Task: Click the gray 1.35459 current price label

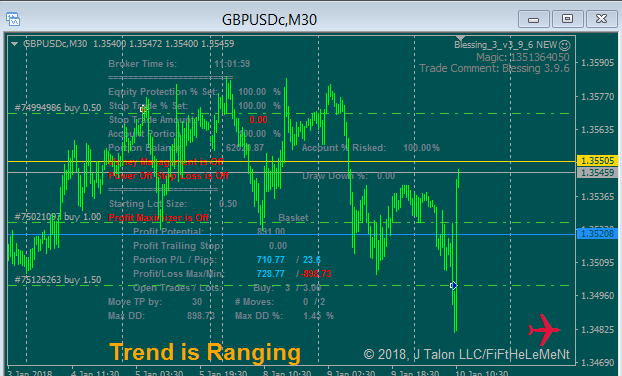Action: coord(598,173)
